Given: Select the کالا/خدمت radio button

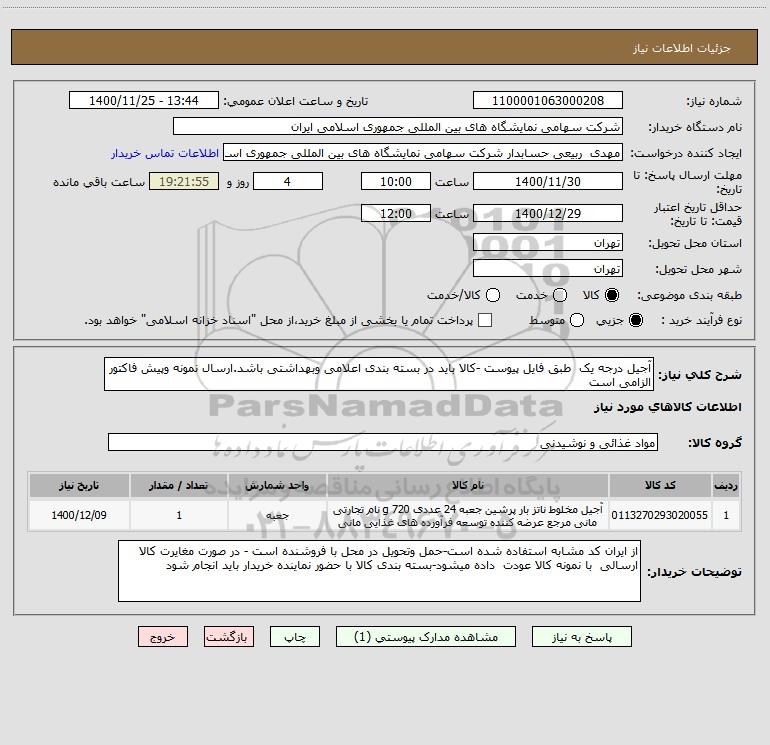Looking at the screenshot, I should point(493,295).
